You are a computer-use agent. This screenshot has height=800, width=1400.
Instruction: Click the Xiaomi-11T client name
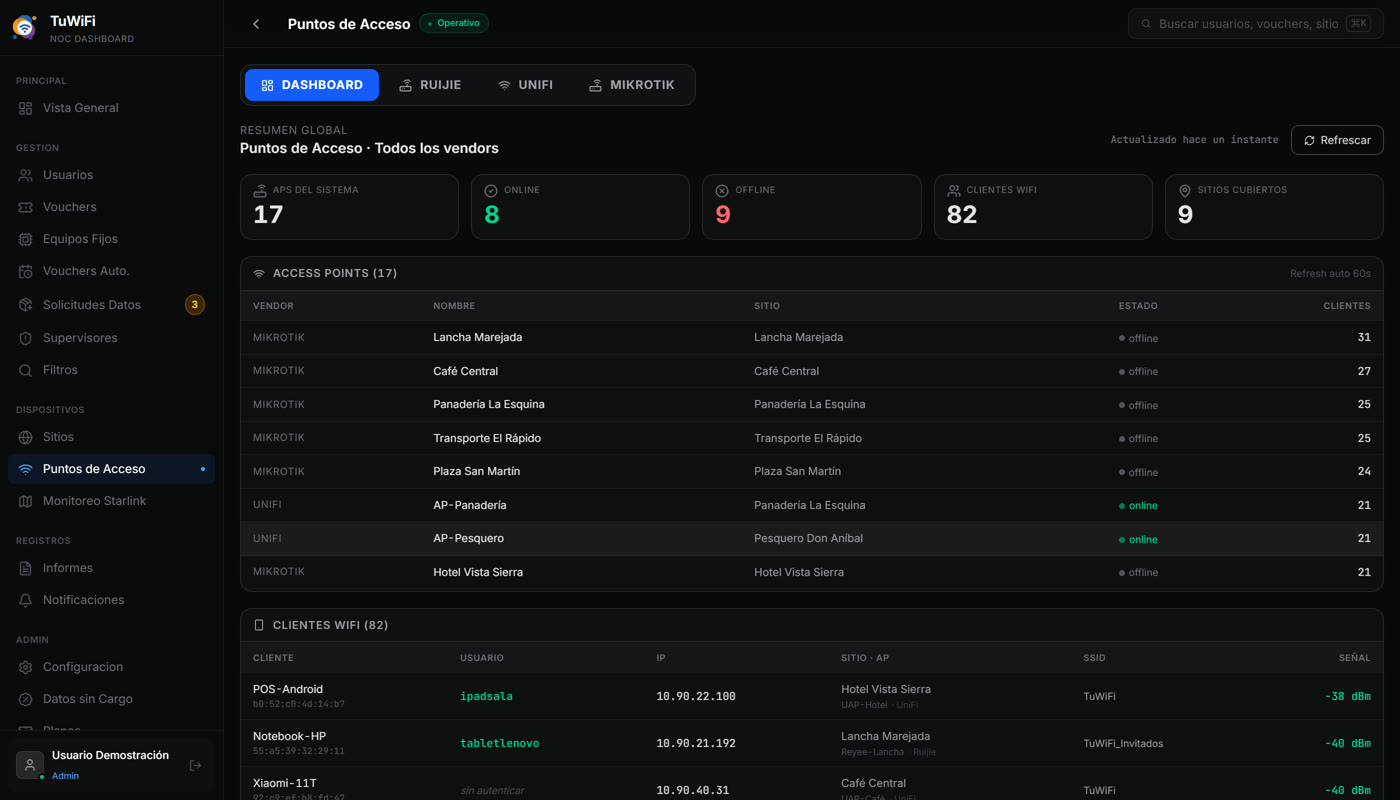click(x=285, y=783)
